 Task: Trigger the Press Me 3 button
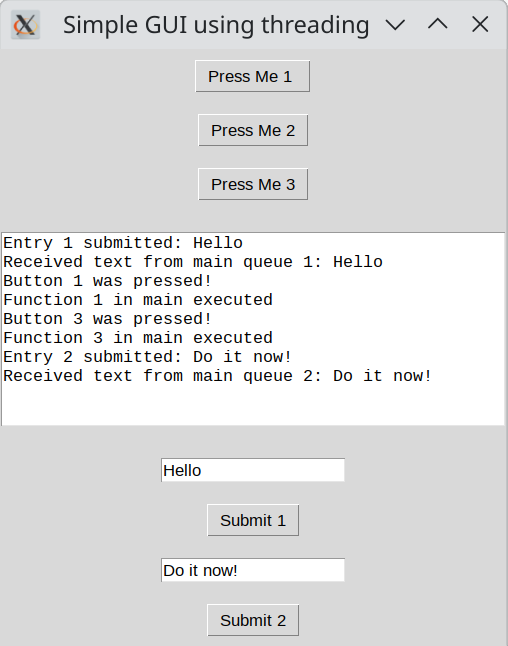click(x=253, y=184)
